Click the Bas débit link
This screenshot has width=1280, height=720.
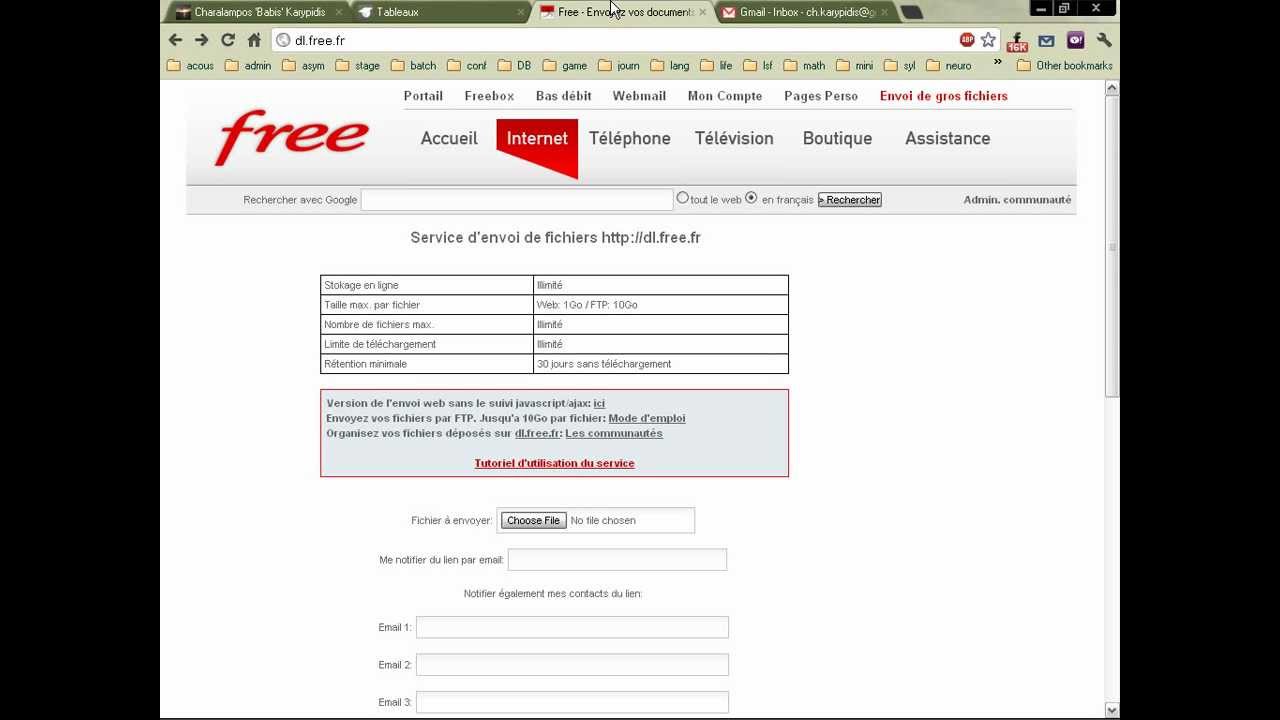click(564, 96)
